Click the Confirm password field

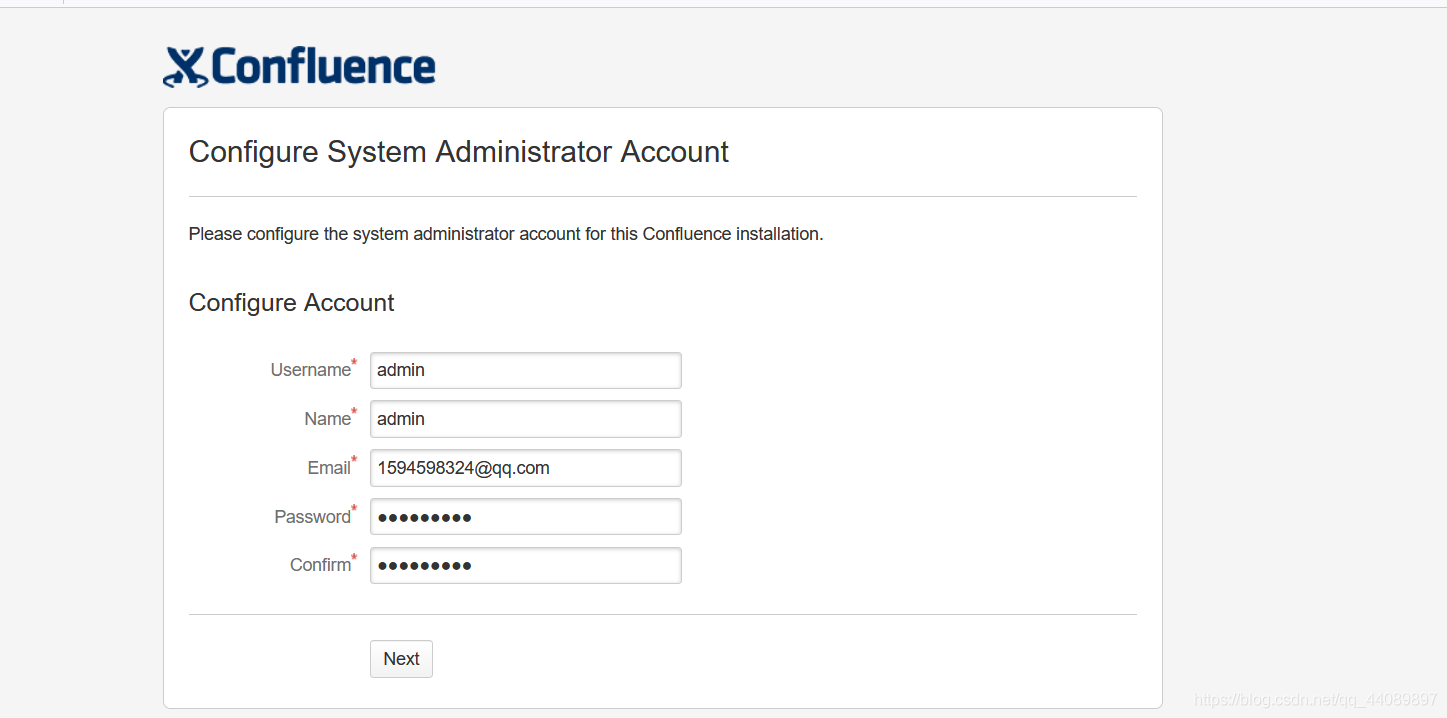click(526, 565)
